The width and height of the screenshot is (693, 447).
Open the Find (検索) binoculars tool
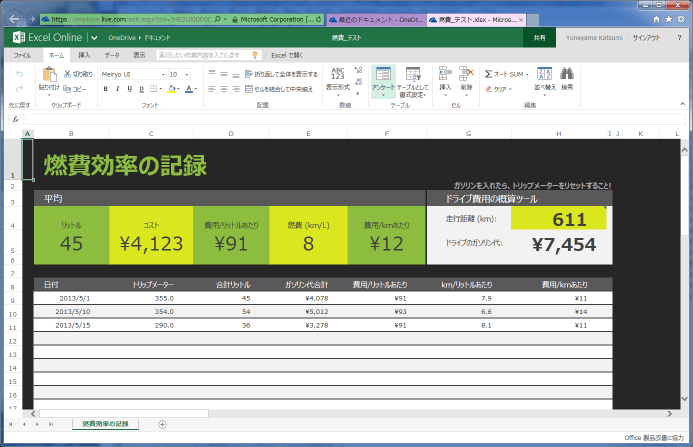pyautogui.click(x=567, y=75)
